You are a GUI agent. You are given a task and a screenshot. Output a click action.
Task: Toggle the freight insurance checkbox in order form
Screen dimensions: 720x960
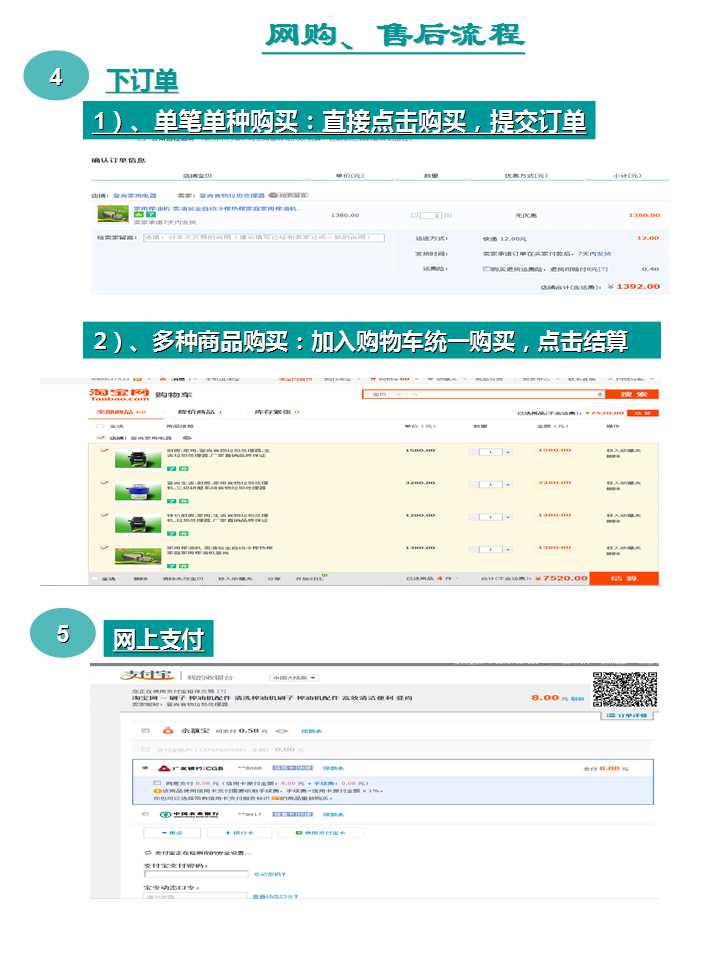[487, 269]
